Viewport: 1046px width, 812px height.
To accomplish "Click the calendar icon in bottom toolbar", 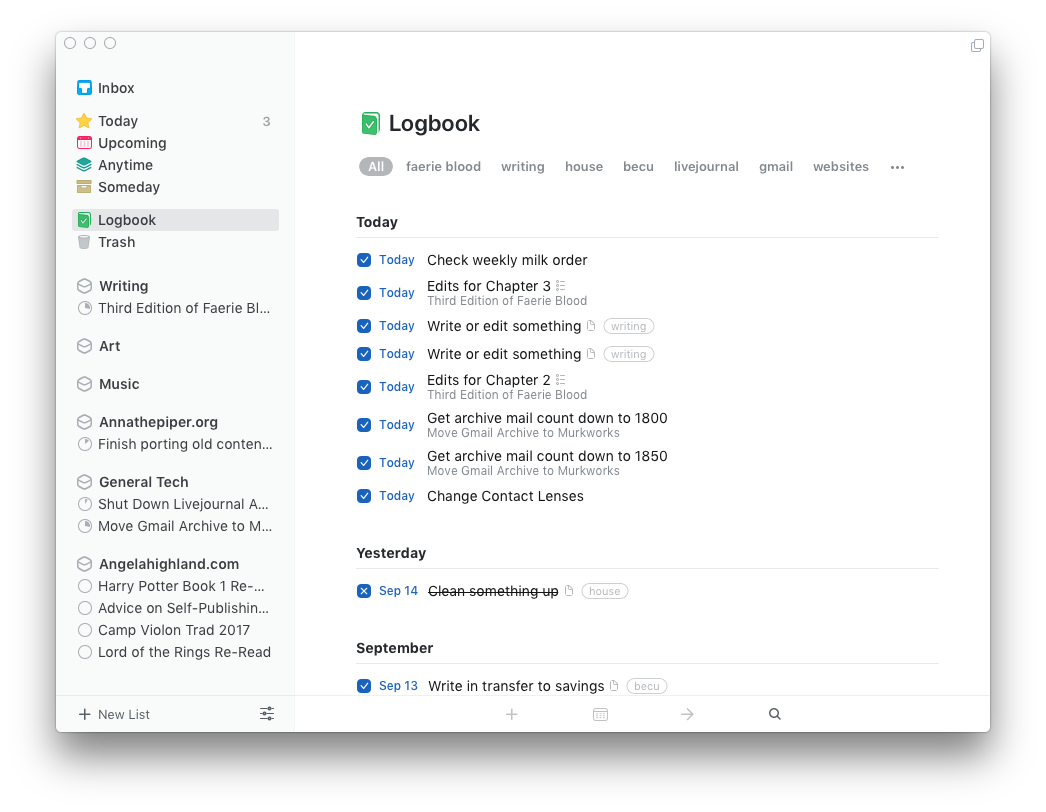I will tap(600, 714).
